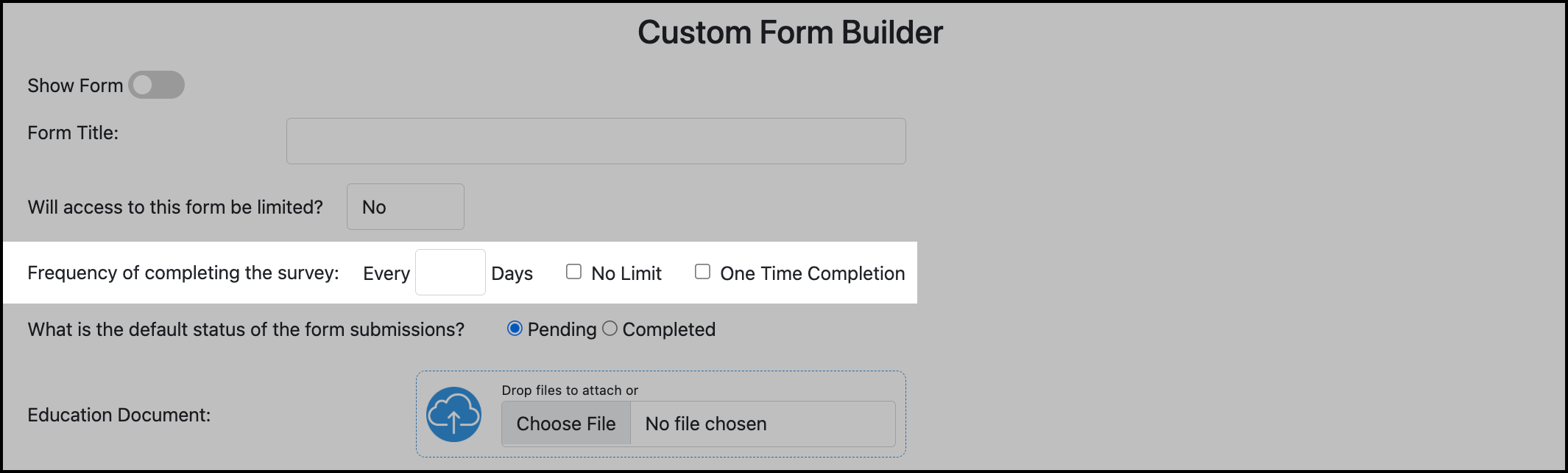Toggle the Show Form switch
Screen dimensions: 1568x473
156,85
